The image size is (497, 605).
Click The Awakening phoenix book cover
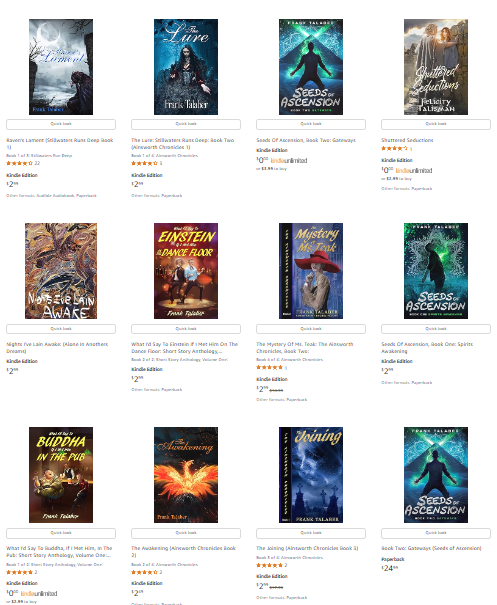tap(186, 475)
